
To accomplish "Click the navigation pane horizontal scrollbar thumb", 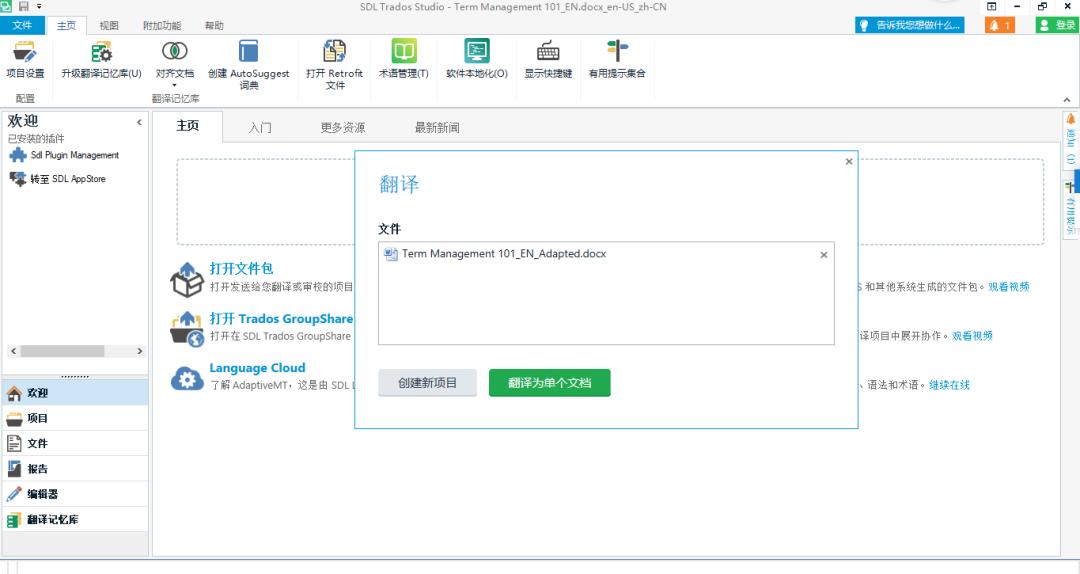I will coord(62,351).
